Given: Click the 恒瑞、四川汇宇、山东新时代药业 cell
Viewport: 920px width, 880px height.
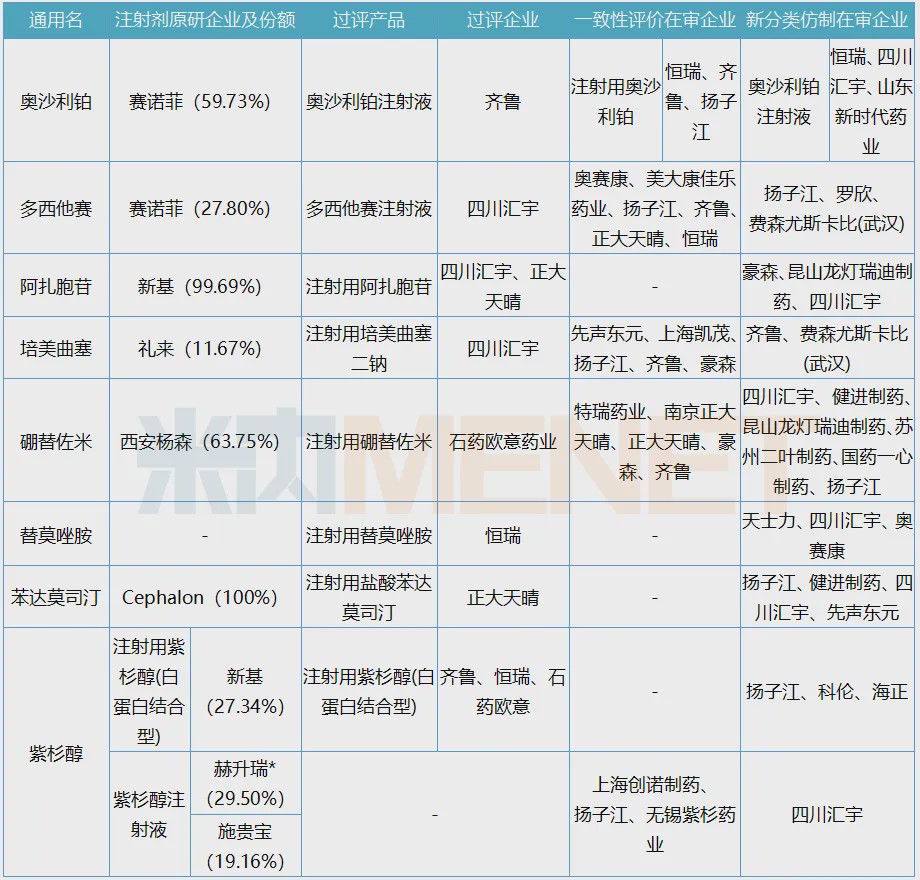Looking at the screenshot, I should [871, 101].
